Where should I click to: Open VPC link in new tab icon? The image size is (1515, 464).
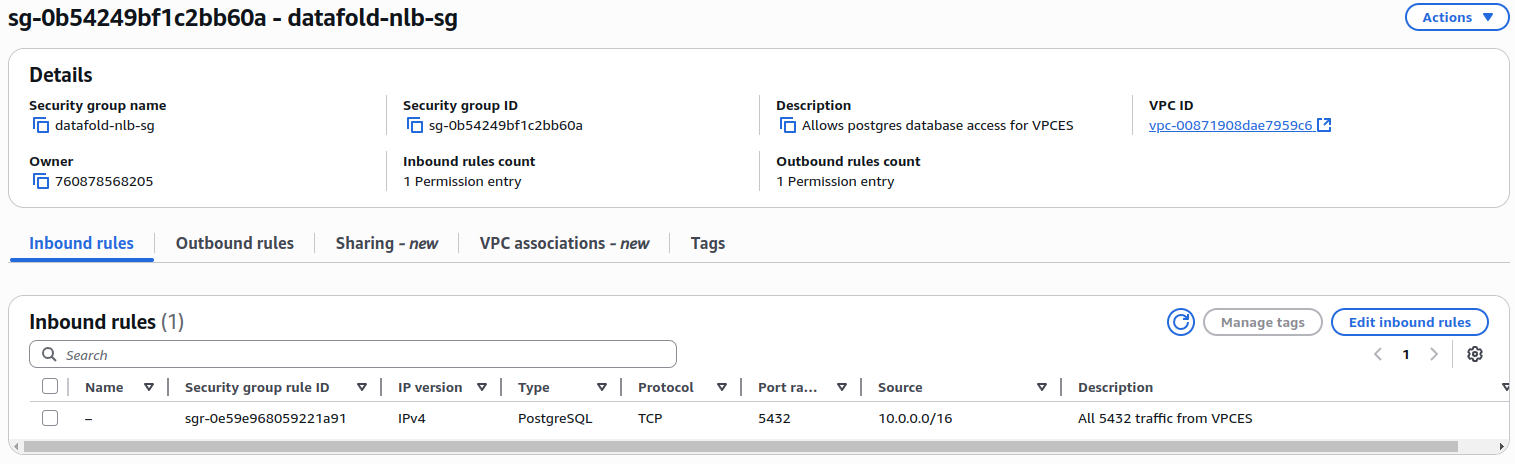(x=1324, y=125)
